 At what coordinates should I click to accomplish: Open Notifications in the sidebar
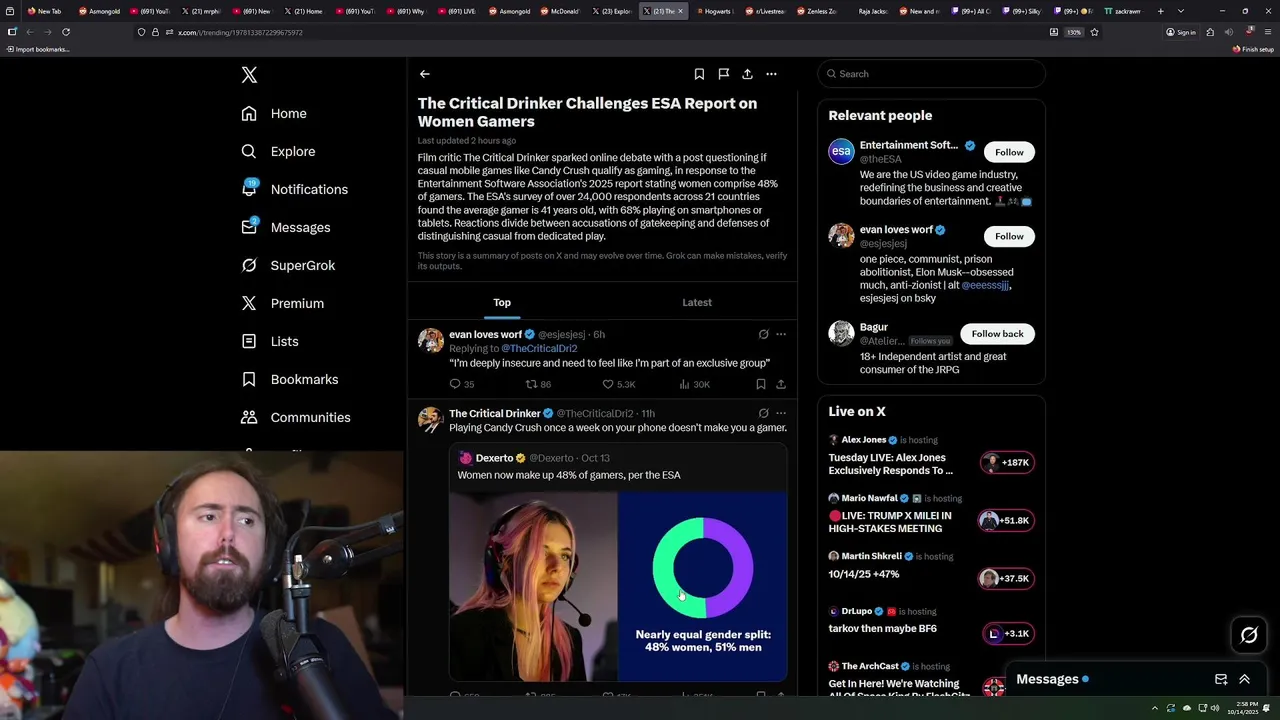pos(294,189)
